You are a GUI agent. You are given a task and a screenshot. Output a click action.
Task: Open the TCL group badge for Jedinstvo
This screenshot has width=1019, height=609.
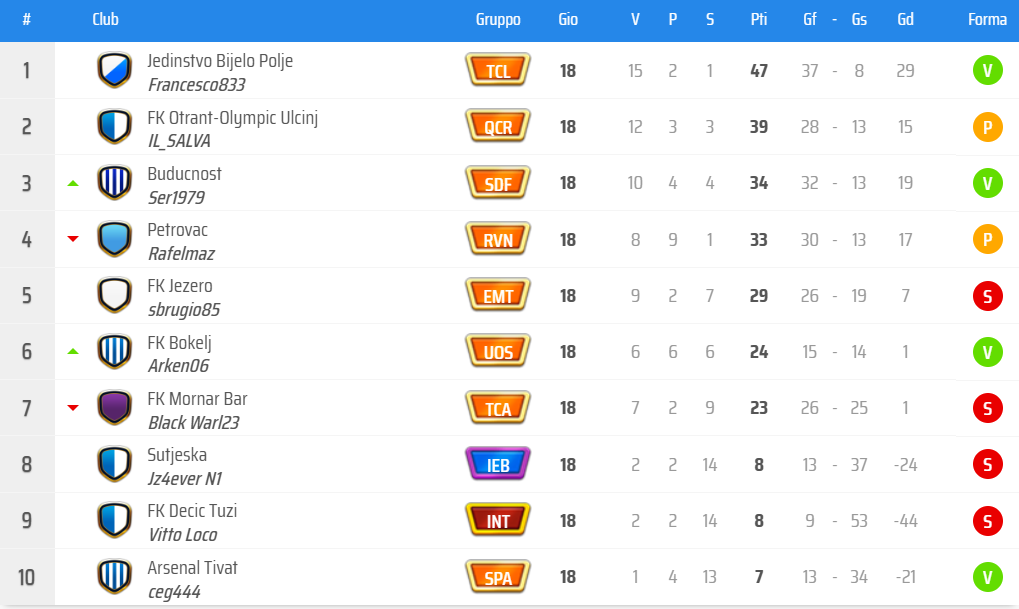tap(498, 70)
